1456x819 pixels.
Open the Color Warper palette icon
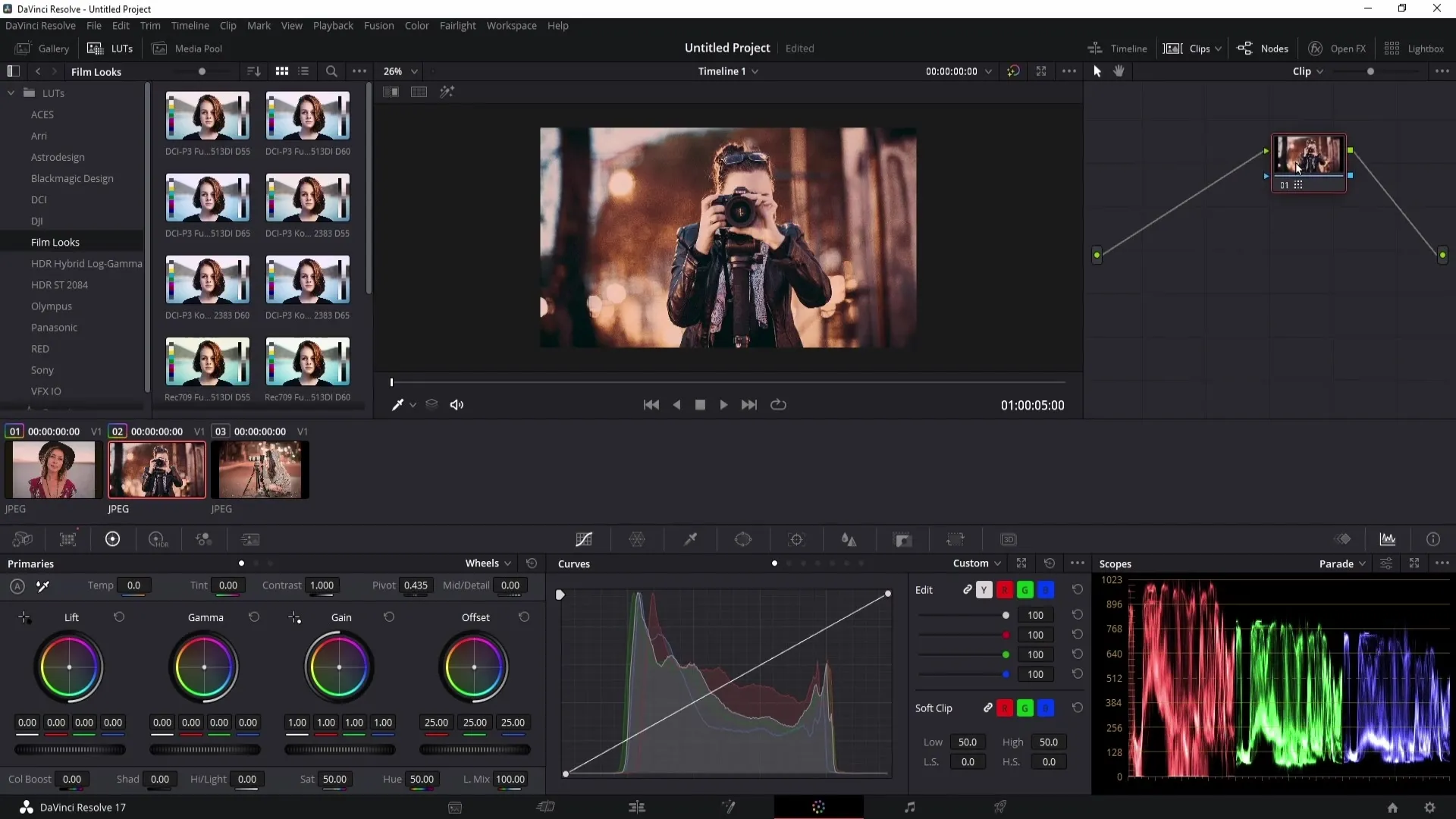point(637,539)
